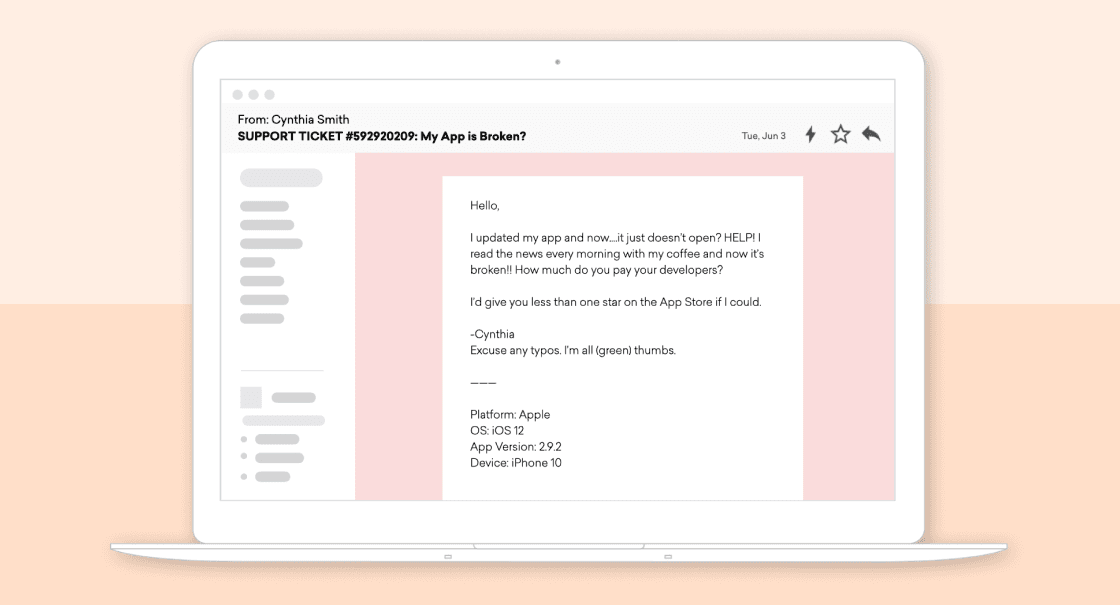Click the laptop webcam dot above the screen
Image resolution: width=1120 pixels, height=605 pixels.
[x=558, y=62]
